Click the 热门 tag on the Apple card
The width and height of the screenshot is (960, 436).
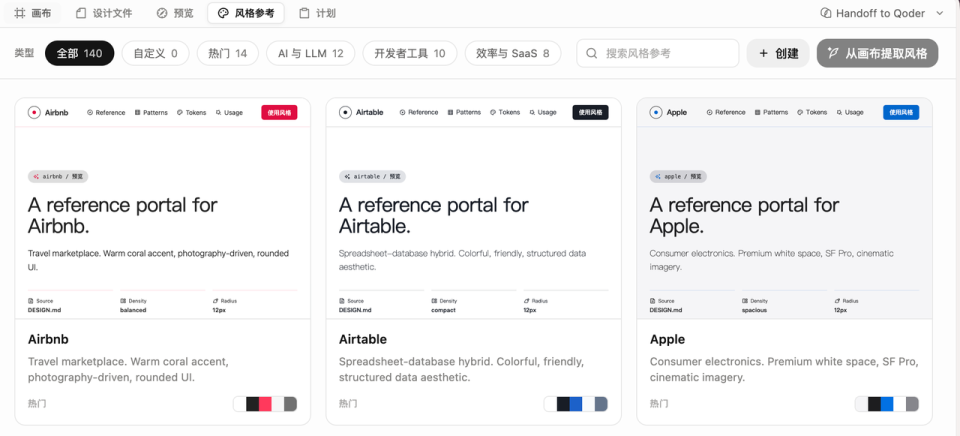pyautogui.click(x=659, y=404)
